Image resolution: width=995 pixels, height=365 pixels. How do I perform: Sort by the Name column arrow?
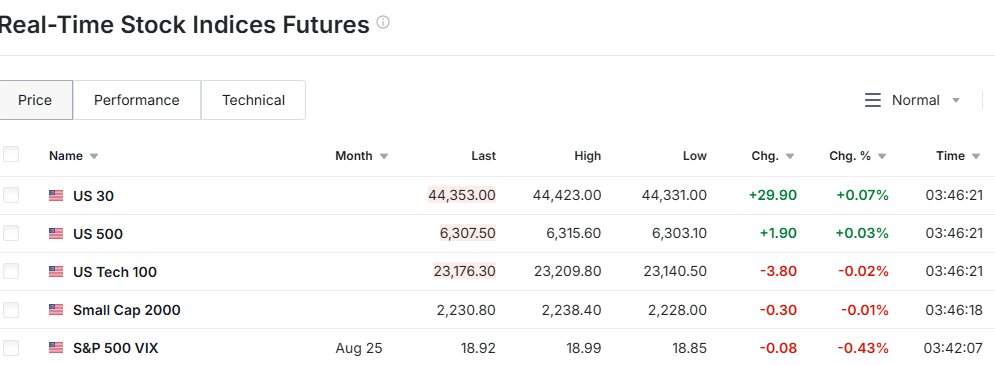[94, 156]
